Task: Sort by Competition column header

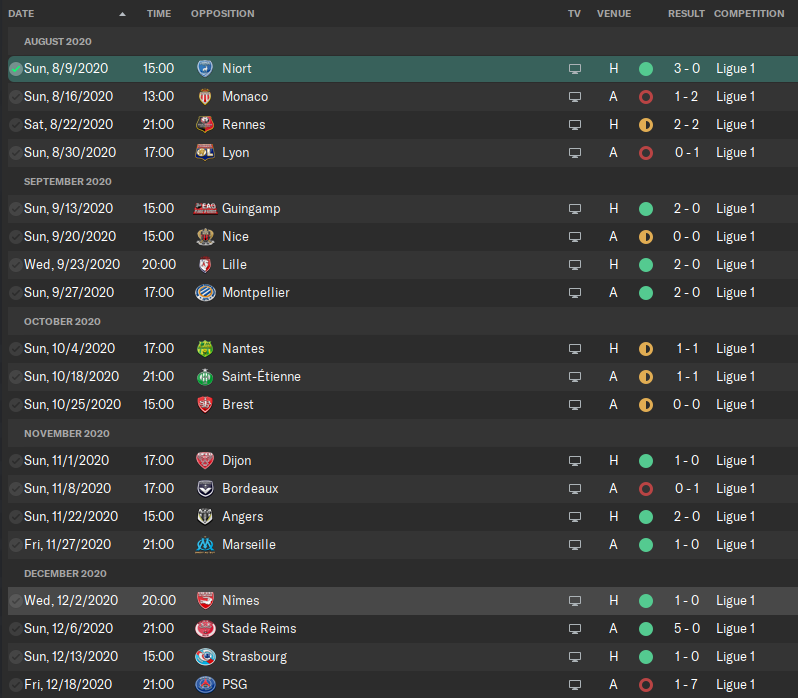Action: coord(749,14)
